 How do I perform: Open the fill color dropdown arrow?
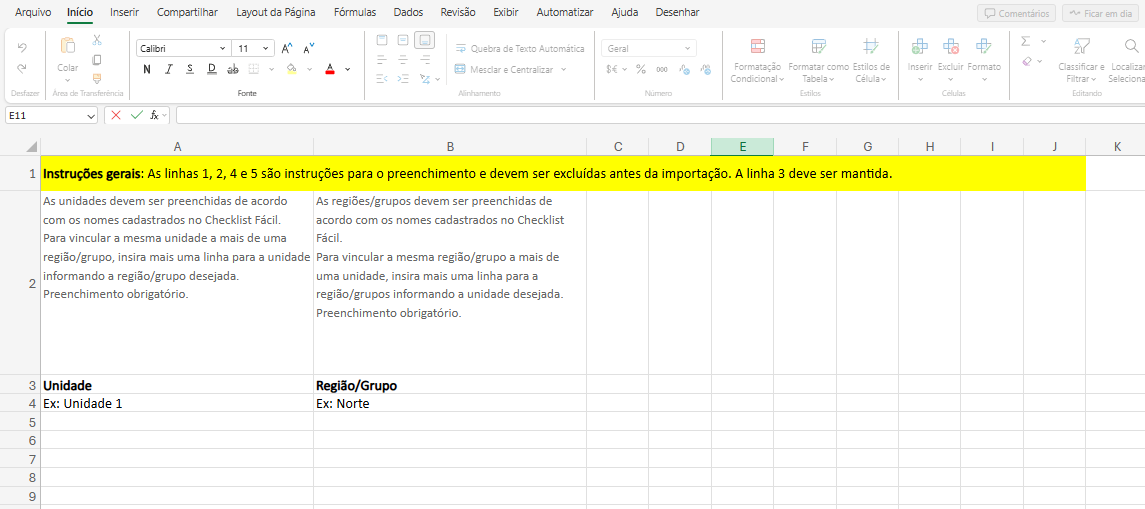(309, 69)
